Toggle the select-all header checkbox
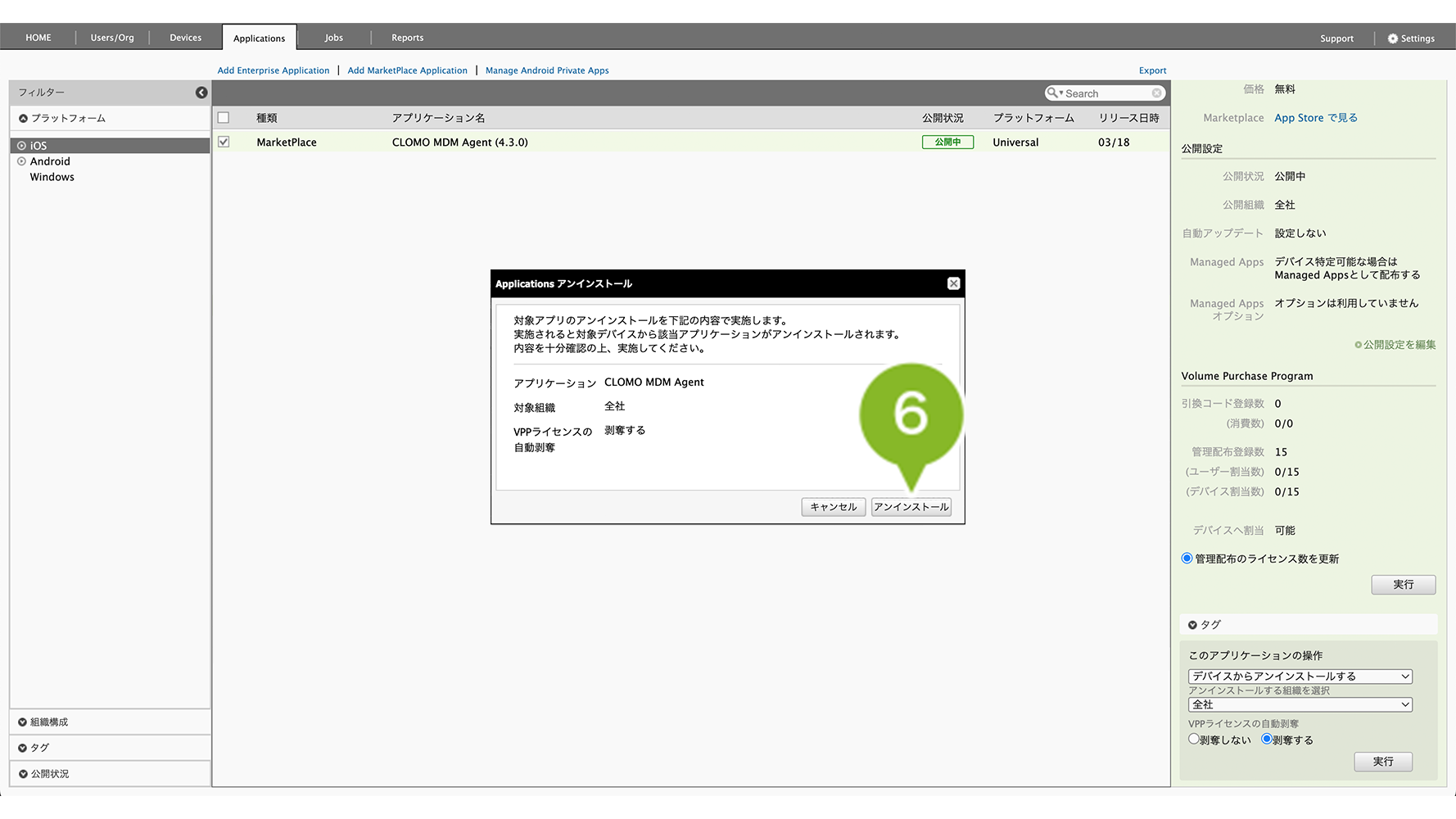The width and height of the screenshot is (1456, 819). (224, 118)
